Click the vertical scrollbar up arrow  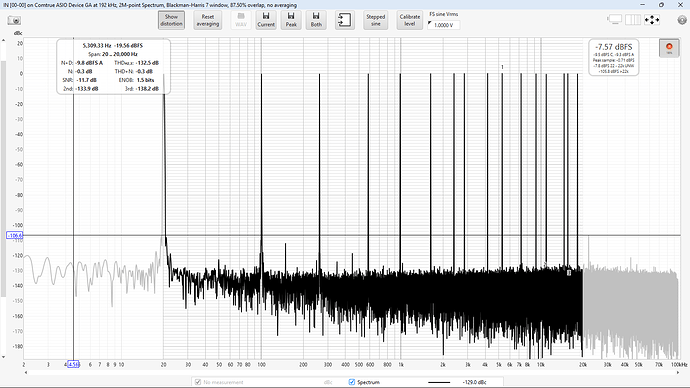pyautogui.click(x=4, y=40)
